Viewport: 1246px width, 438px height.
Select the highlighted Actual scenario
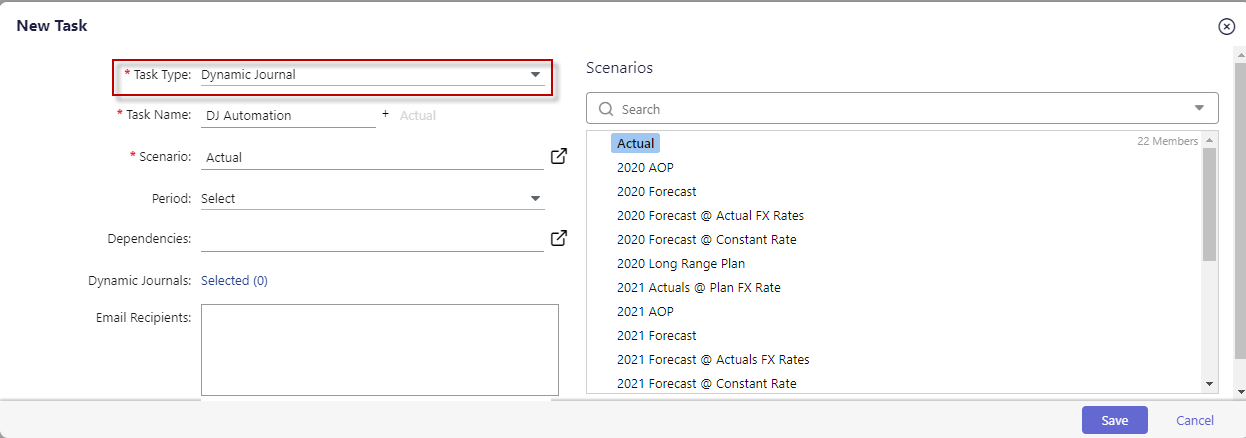[x=635, y=143]
